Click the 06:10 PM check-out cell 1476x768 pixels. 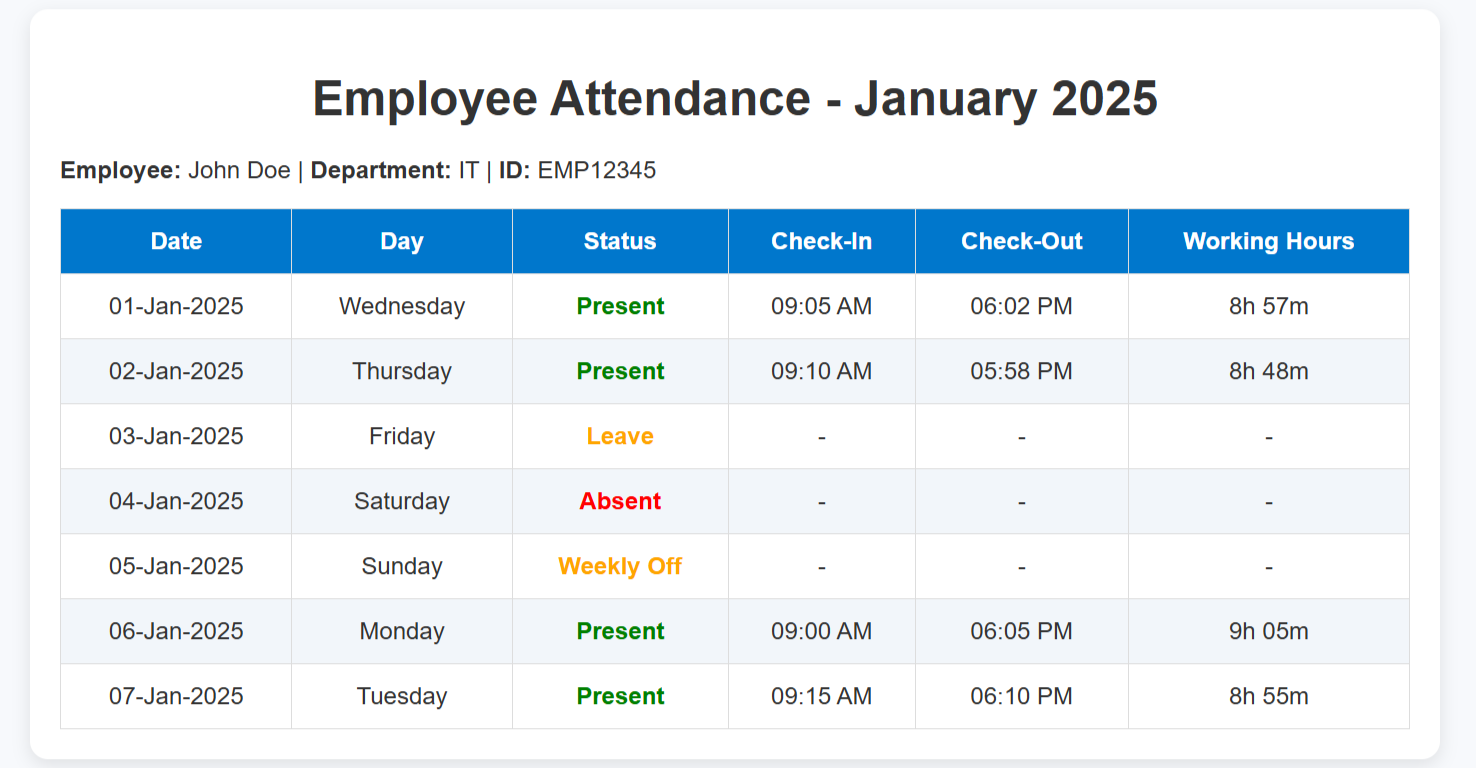coord(1021,696)
